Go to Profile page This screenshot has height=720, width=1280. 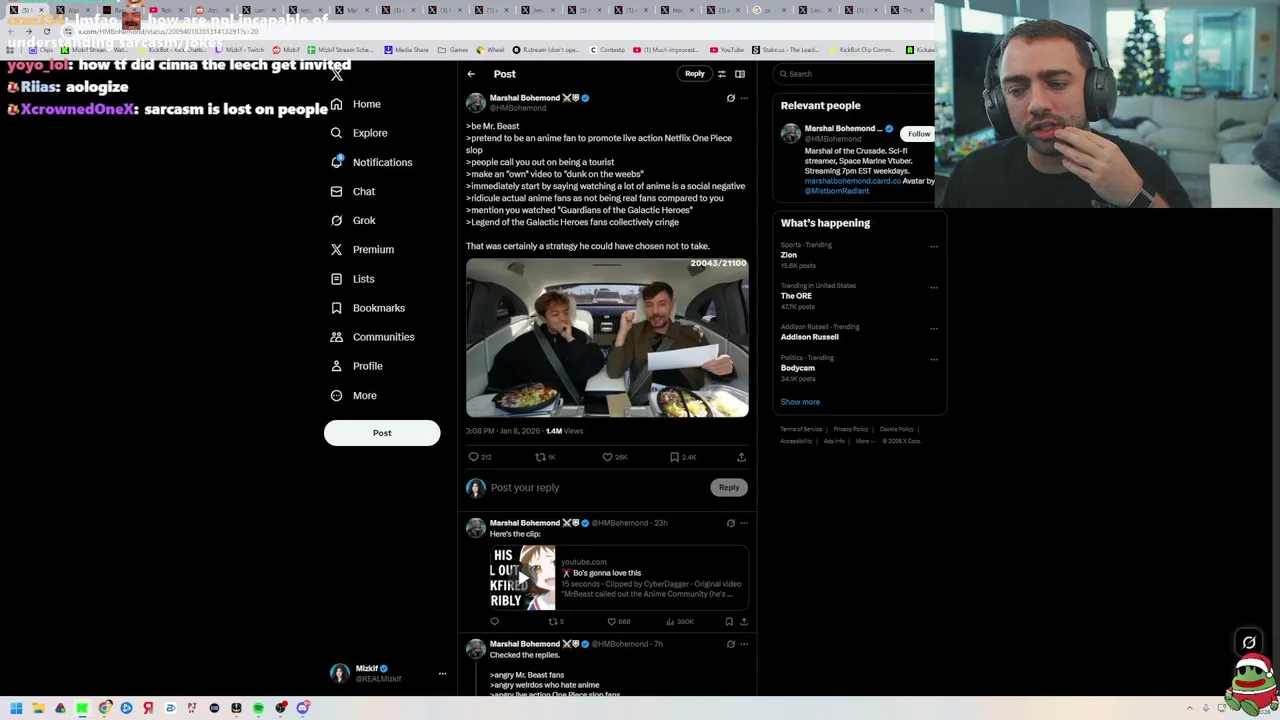click(x=356, y=366)
